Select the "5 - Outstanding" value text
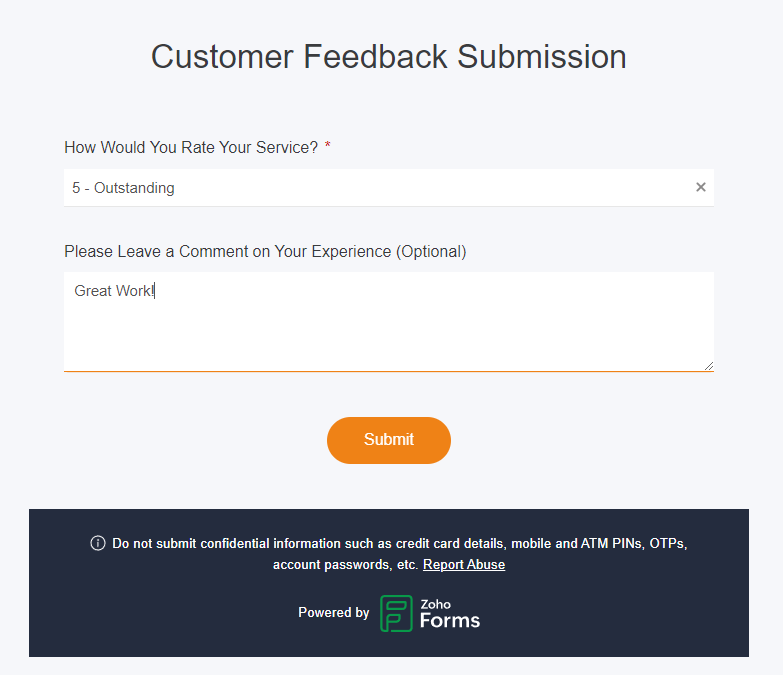783x675 pixels. (x=123, y=188)
